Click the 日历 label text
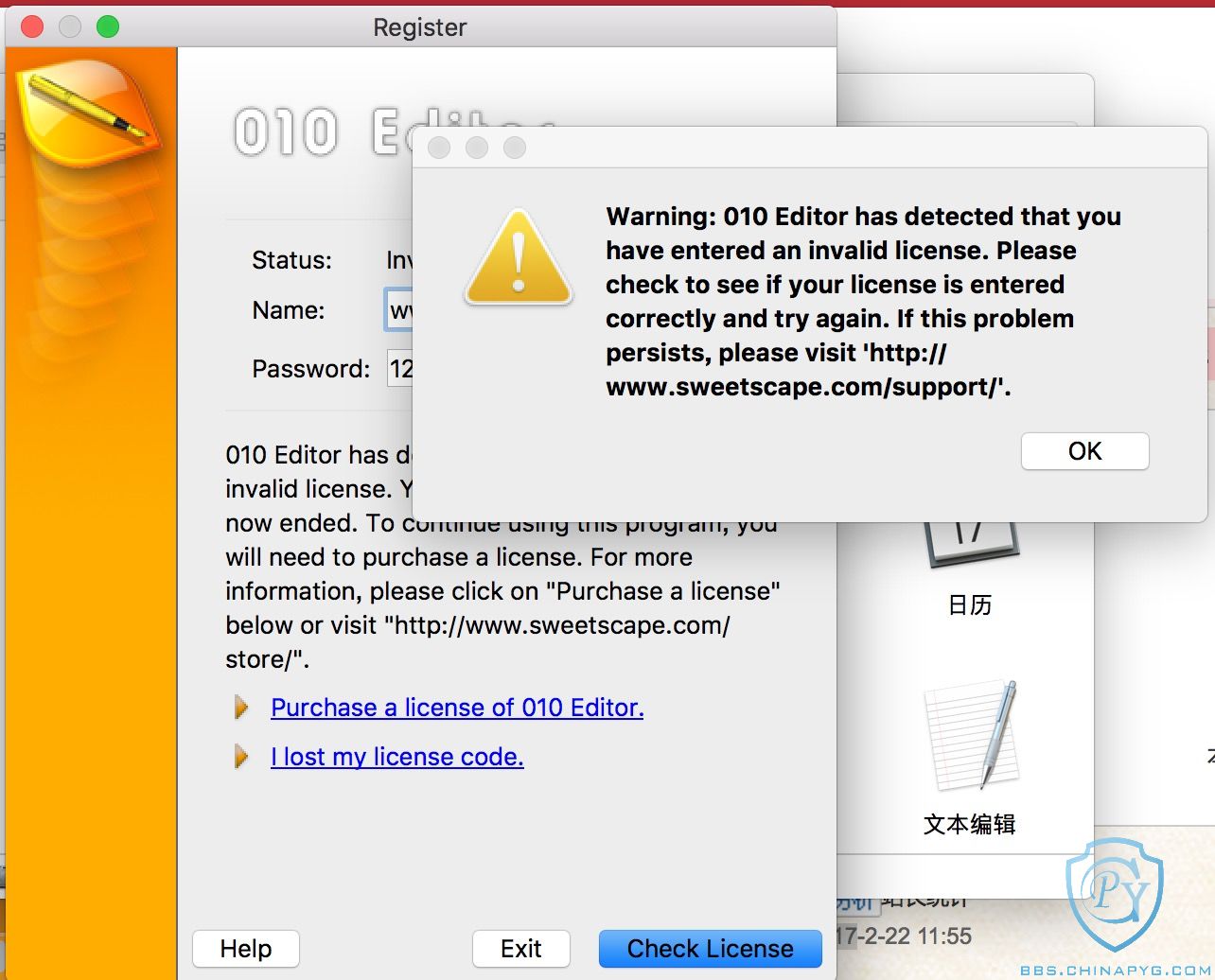1215x980 pixels. pyautogui.click(x=970, y=605)
